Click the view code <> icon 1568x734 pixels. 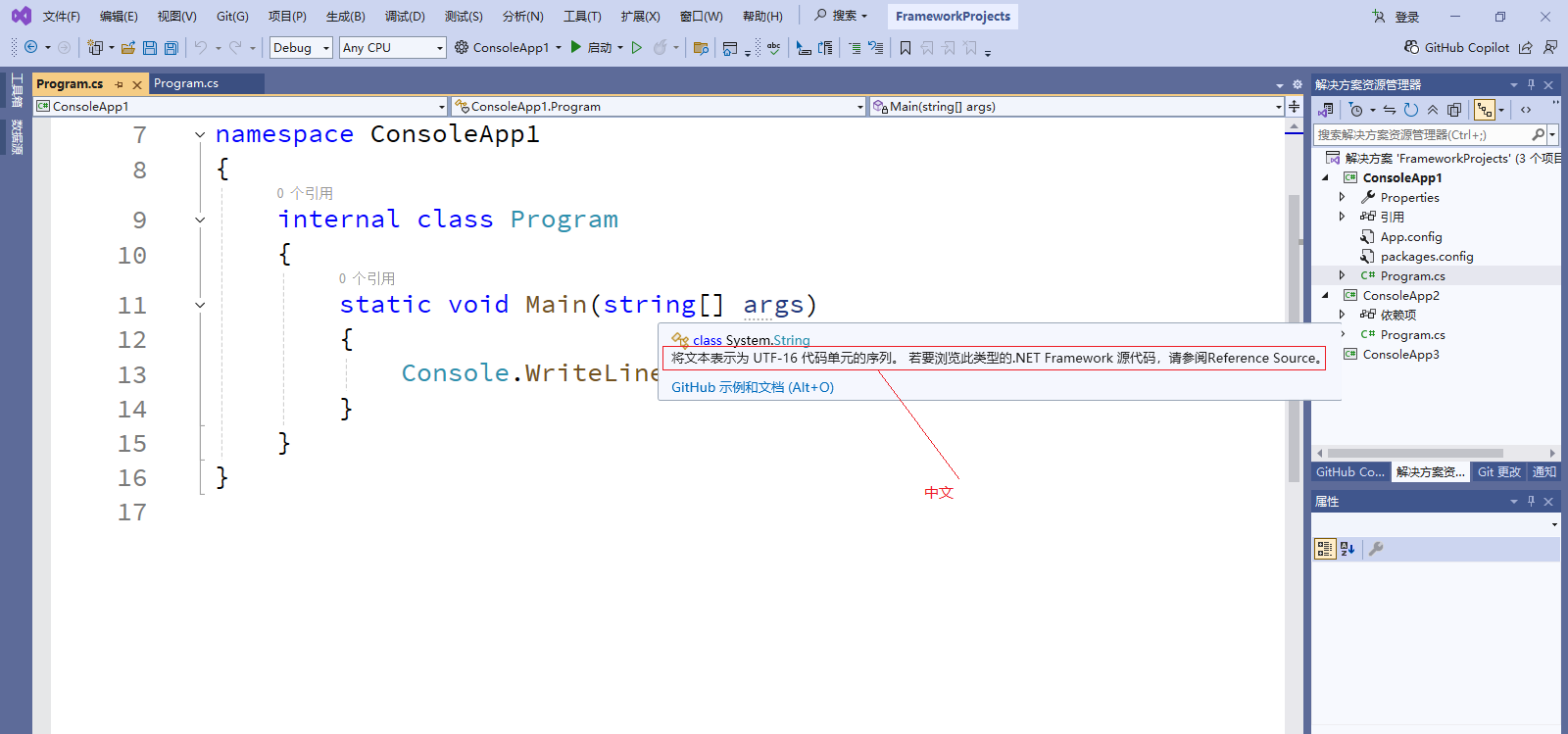pyautogui.click(x=1526, y=110)
